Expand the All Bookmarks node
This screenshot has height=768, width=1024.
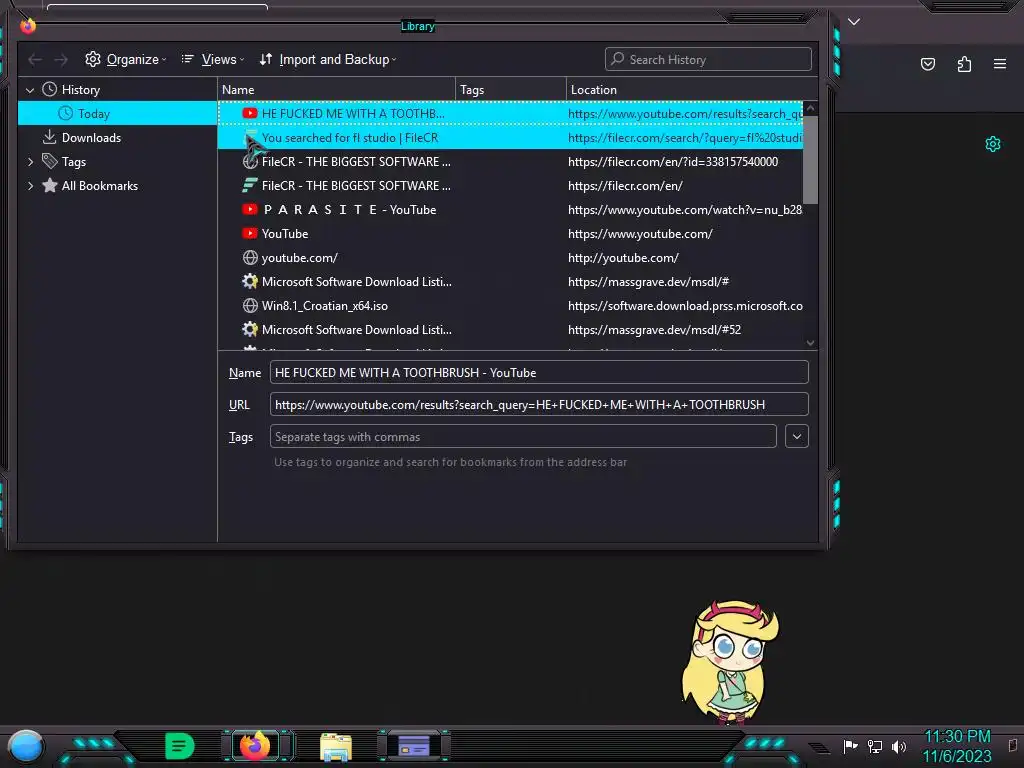pos(30,186)
